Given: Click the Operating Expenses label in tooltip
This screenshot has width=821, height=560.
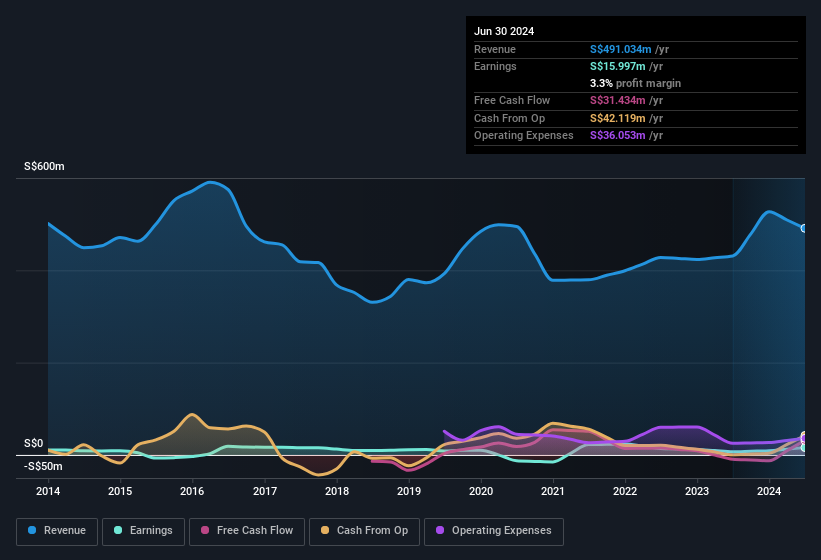Looking at the screenshot, I should pyautogui.click(x=524, y=135).
